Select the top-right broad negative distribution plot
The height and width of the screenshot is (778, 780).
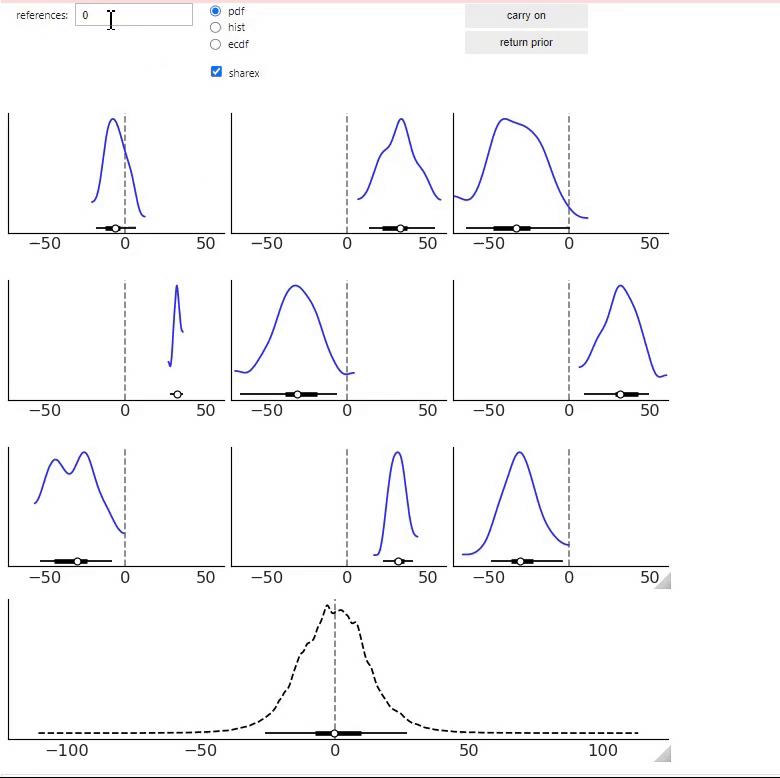[x=561, y=174]
